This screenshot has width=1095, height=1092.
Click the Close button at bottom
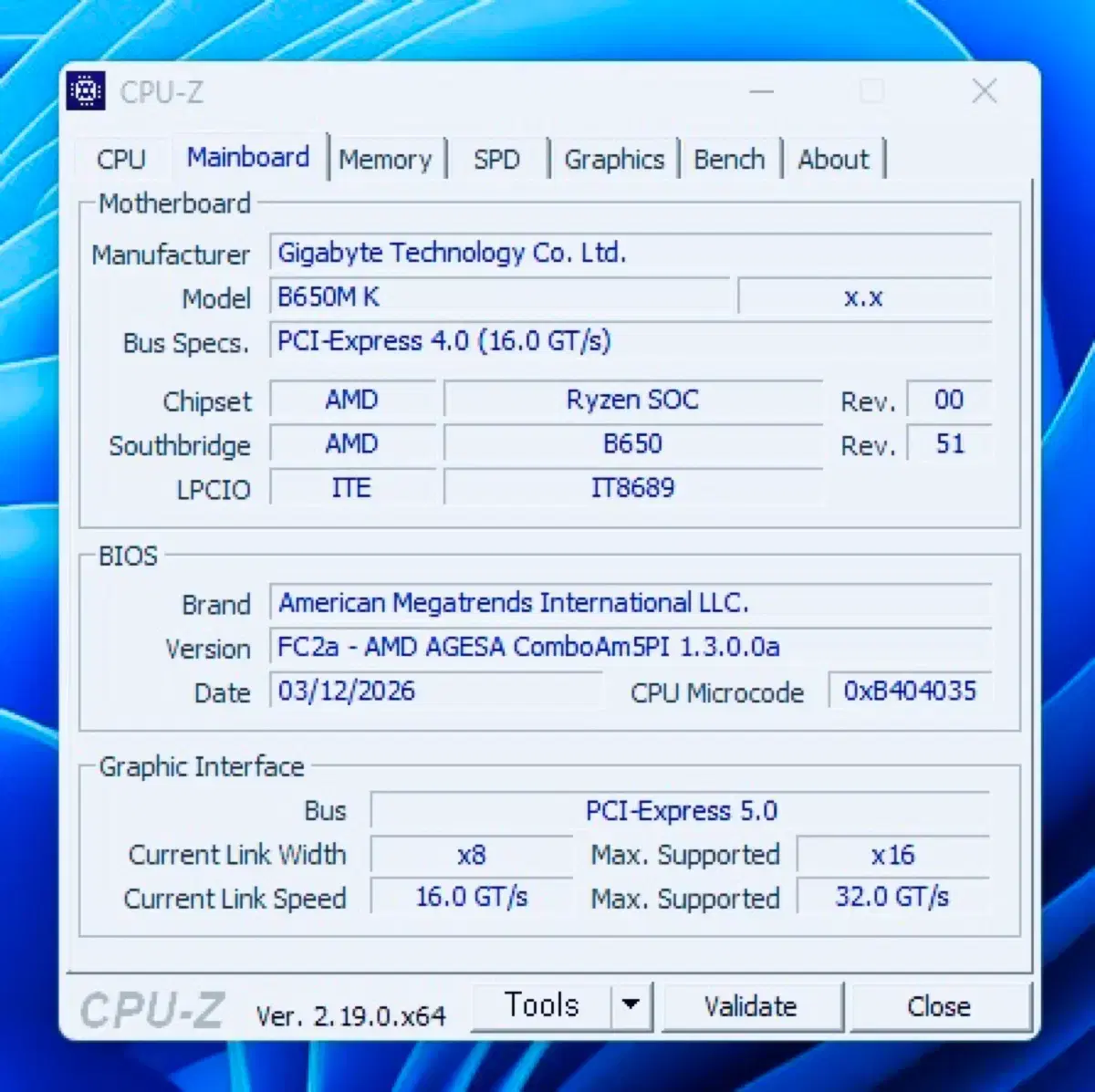[939, 1006]
